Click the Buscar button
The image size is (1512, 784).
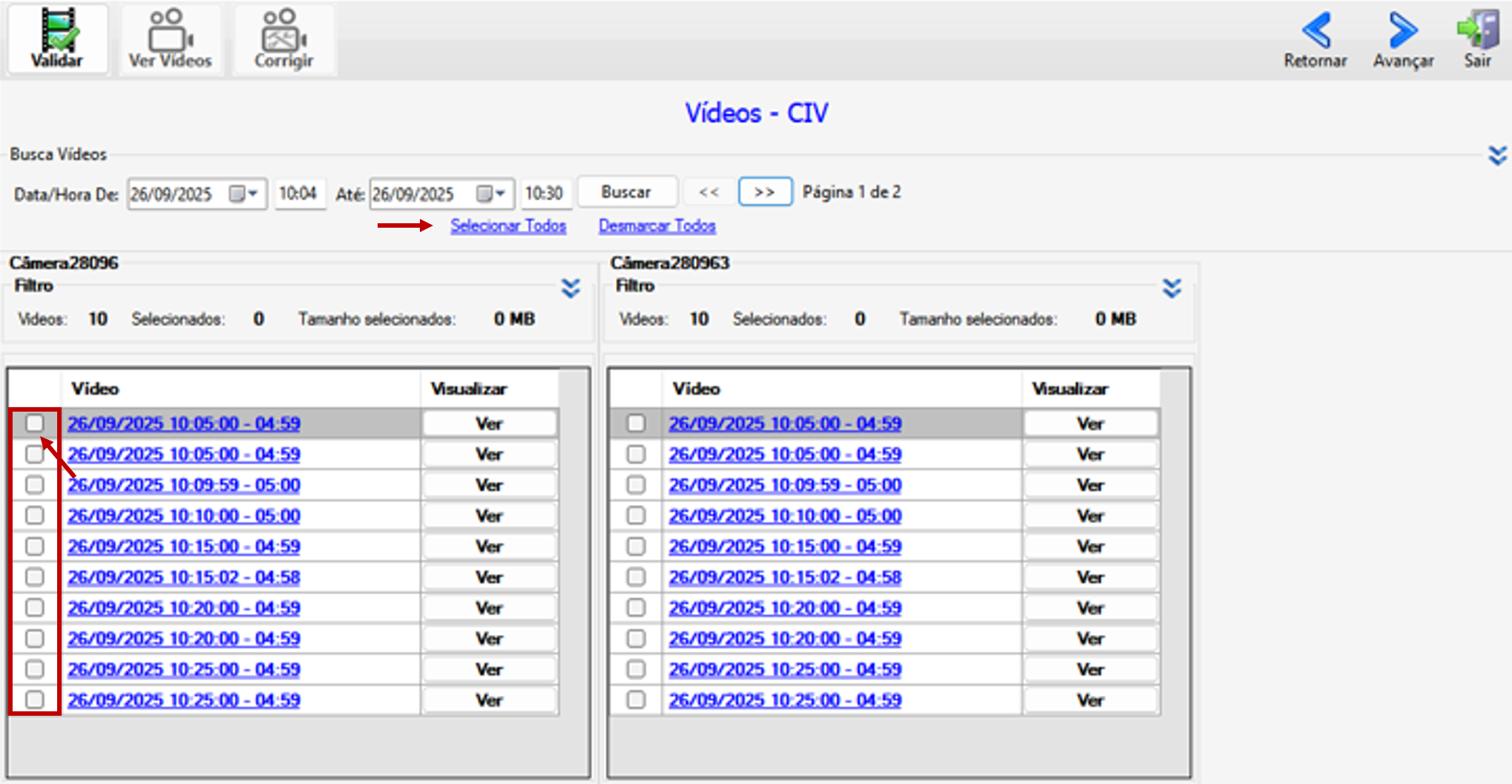tap(627, 192)
